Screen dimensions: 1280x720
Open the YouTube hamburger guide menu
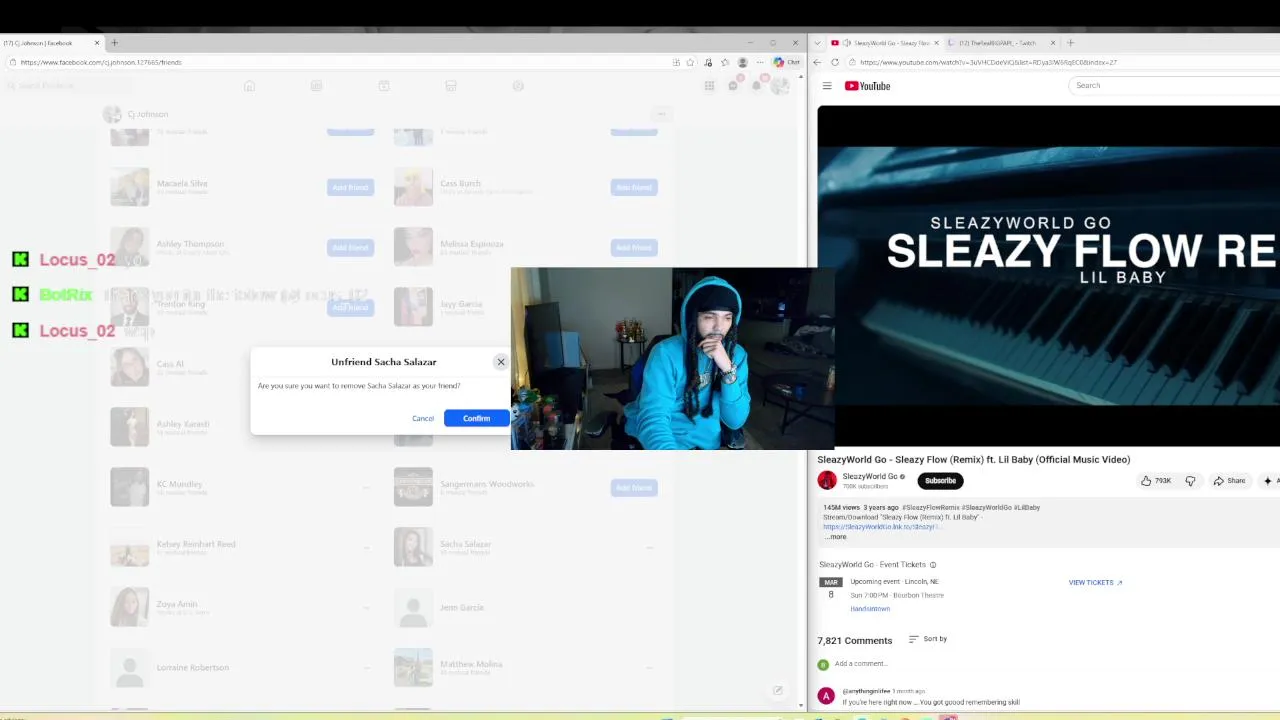[827, 86]
